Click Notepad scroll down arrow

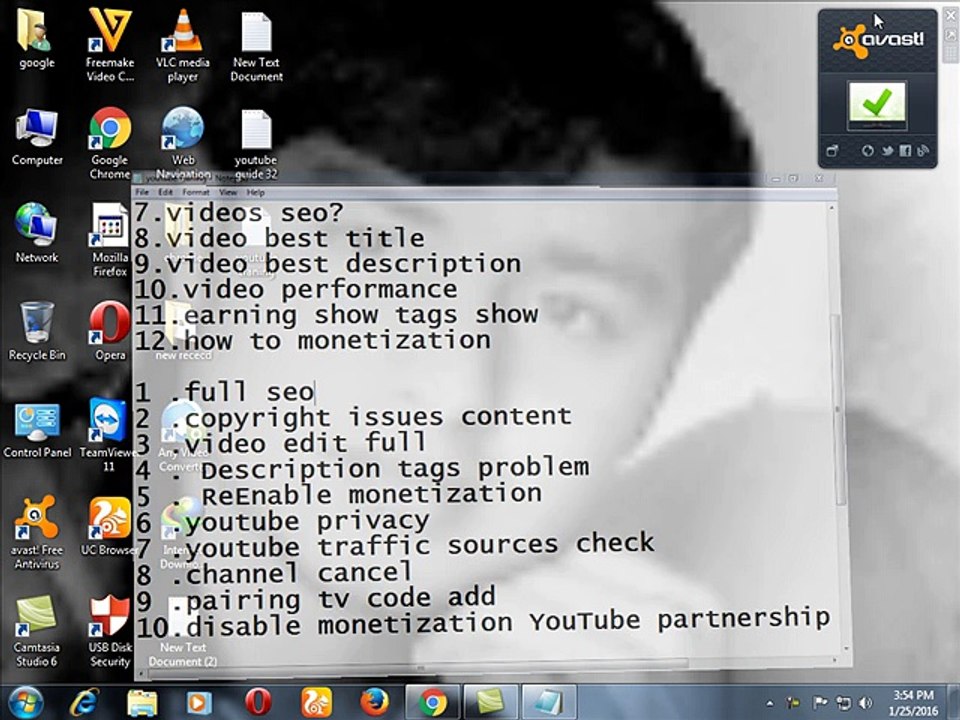pos(847,649)
